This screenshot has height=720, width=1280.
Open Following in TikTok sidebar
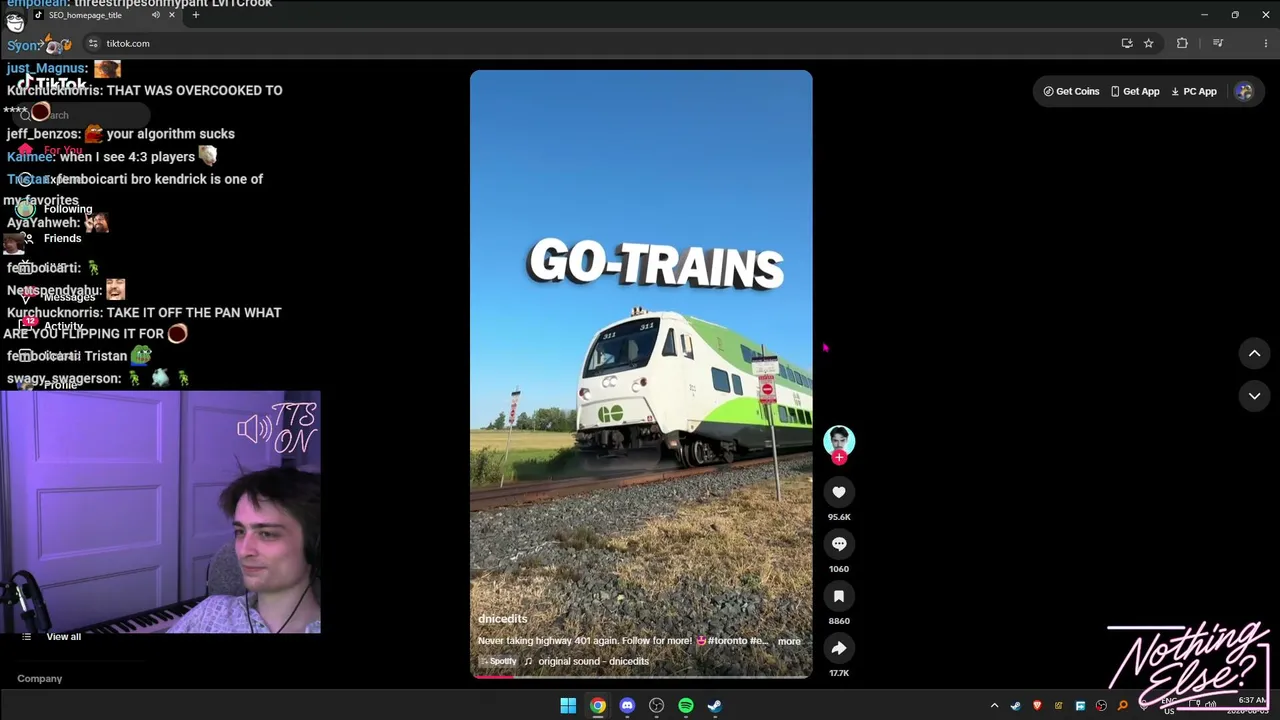(68, 209)
